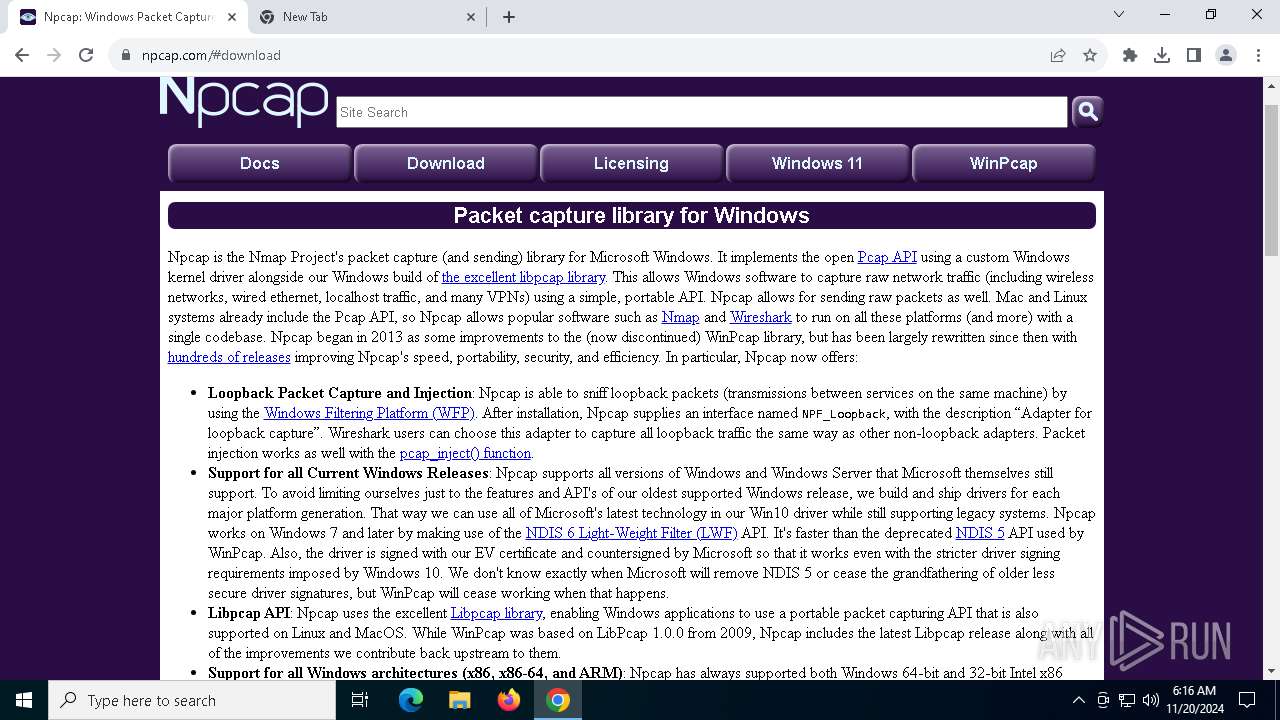Launch Microsoft Edge from taskbar

[x=411, y=700]
